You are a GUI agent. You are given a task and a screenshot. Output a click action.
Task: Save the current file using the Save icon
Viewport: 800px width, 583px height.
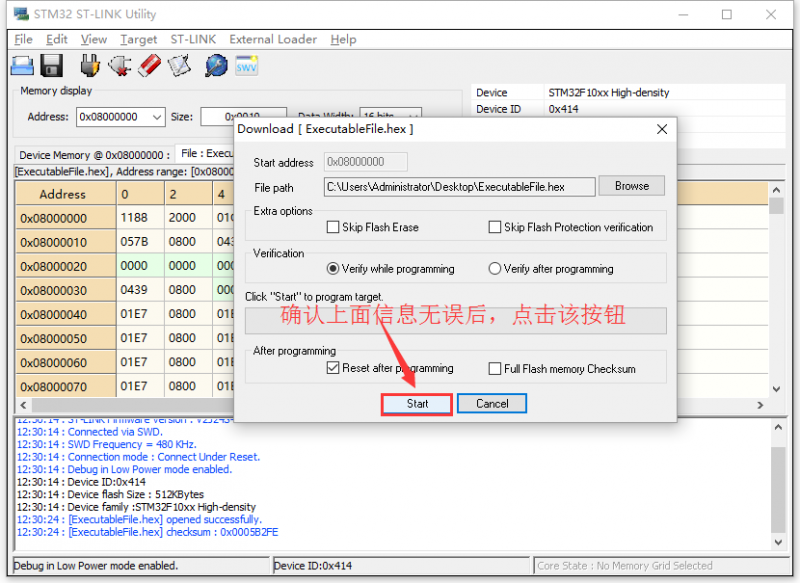51,66
